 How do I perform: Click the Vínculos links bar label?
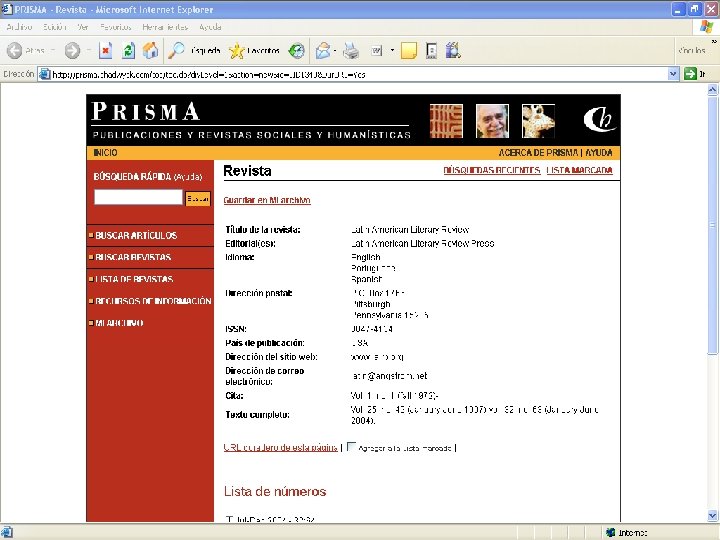pos(692,51)
